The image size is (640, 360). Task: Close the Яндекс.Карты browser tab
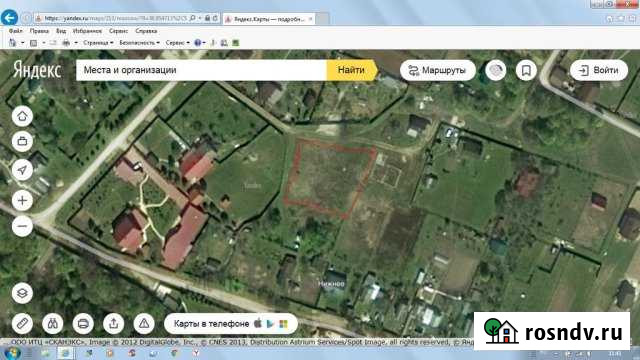pos(311,19)
